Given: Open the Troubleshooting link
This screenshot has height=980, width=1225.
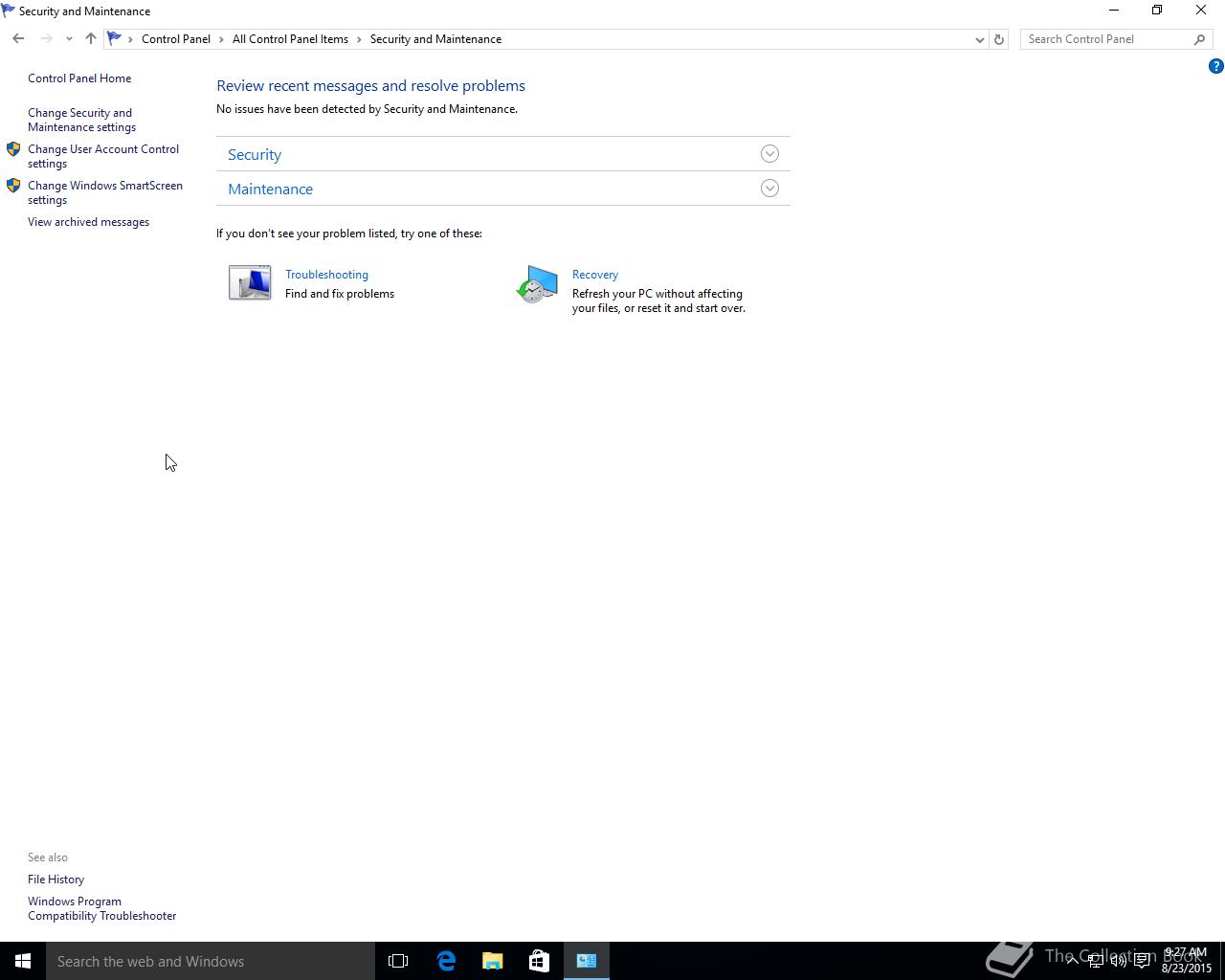Looking at the screenshot, I should 326,275.
